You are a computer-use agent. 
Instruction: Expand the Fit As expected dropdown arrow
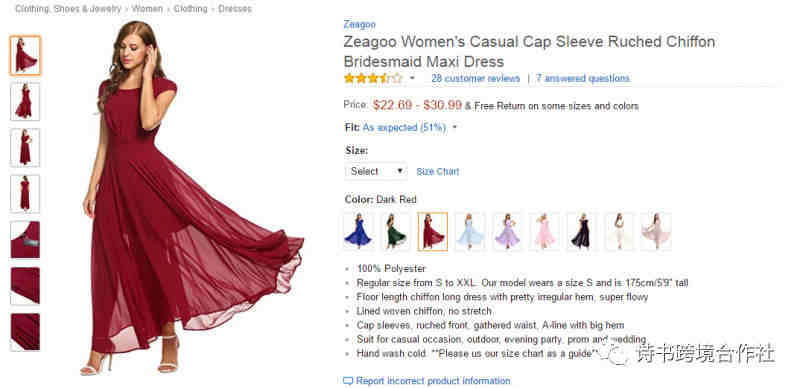tap(455, 127)
